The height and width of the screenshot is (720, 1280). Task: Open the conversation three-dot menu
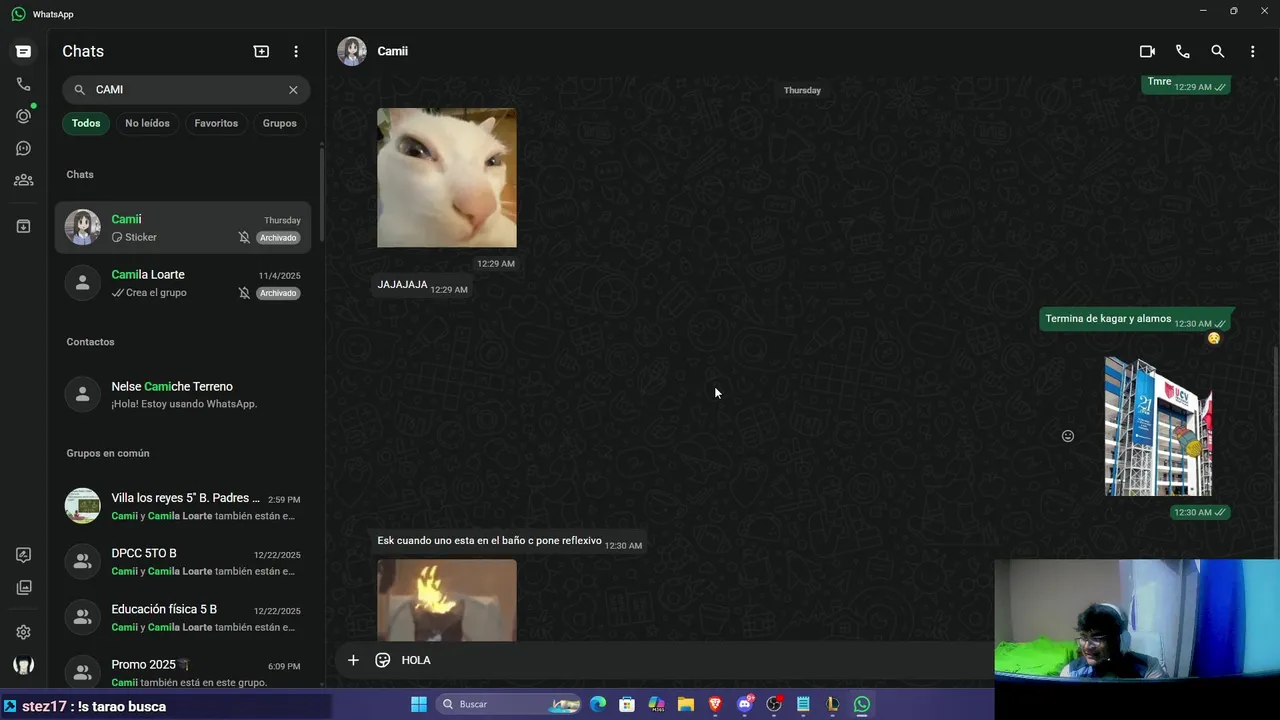(1253, 51)
